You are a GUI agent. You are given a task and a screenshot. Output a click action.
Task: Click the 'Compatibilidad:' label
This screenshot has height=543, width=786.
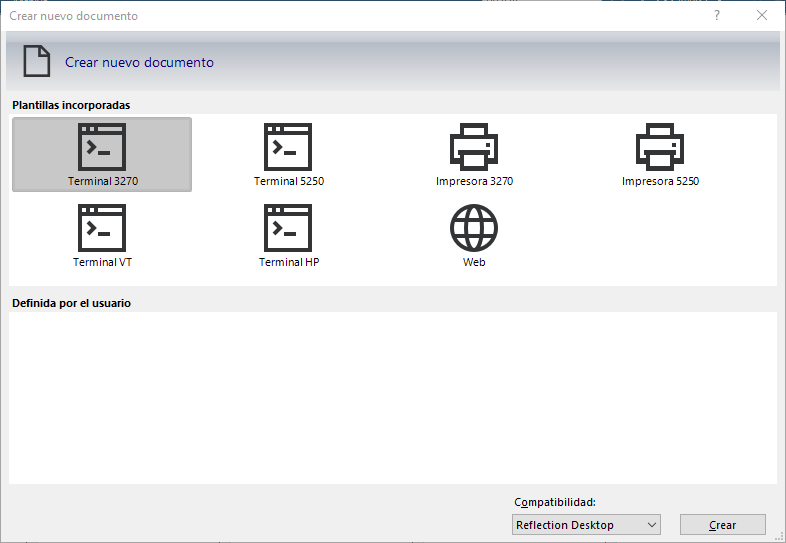tap(555, 502)
